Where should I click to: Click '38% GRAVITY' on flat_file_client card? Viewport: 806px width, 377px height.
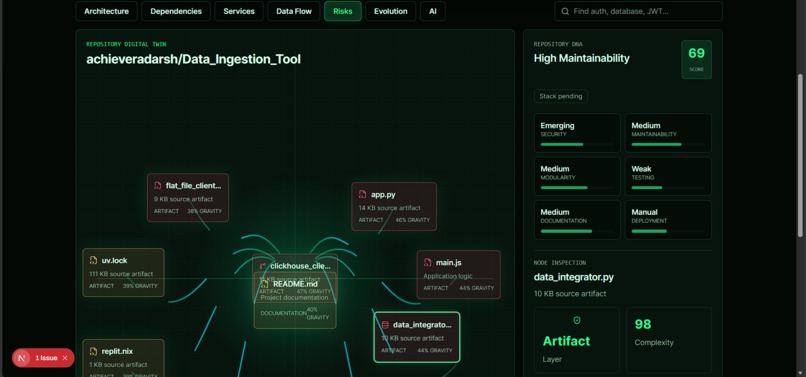coord(205,211)
